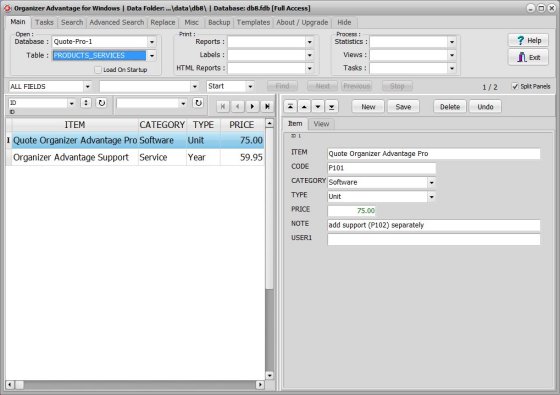Click the Previous search button

coord(356,86)
